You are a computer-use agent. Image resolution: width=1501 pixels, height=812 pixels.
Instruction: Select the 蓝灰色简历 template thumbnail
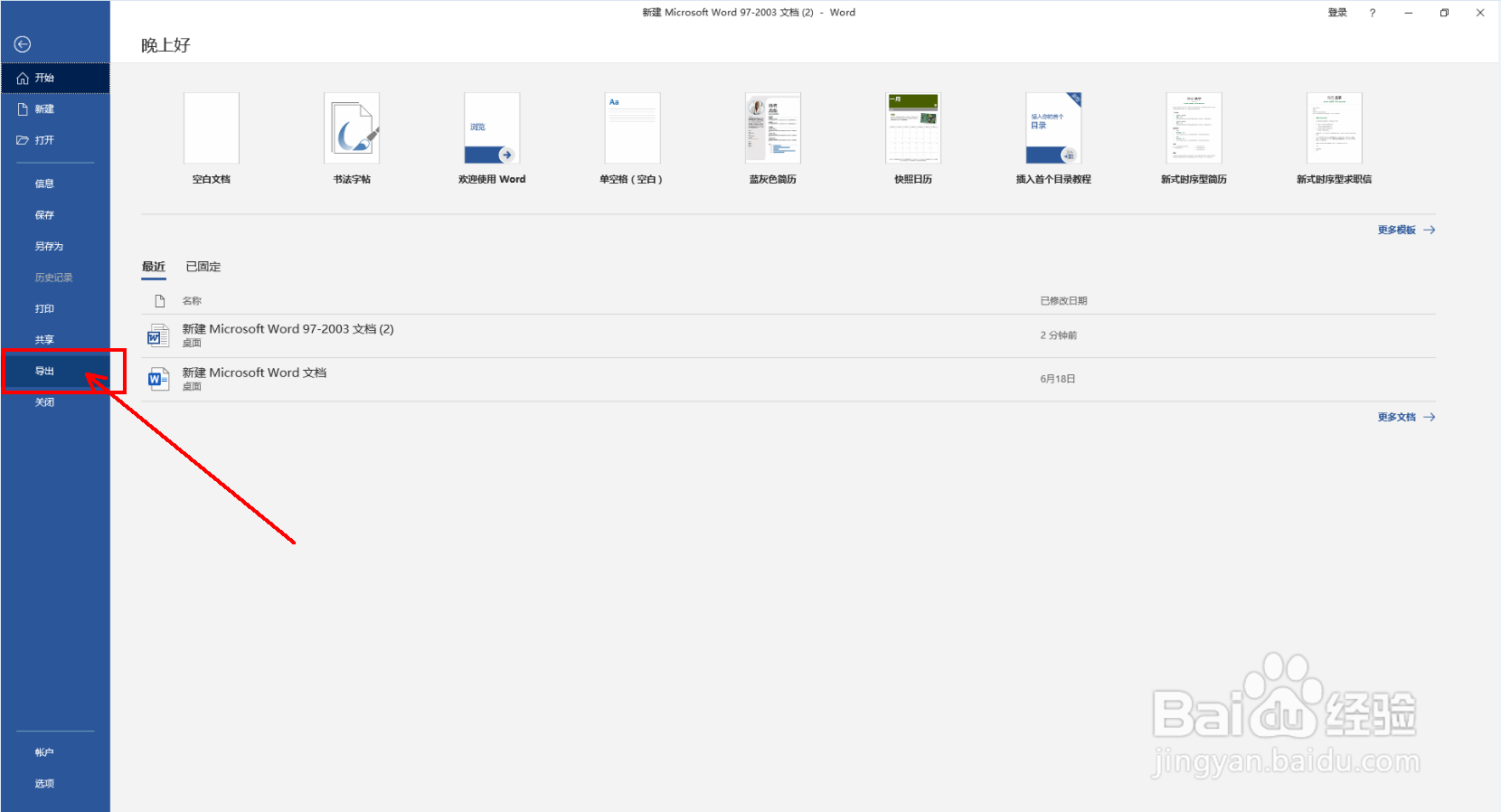point(773,128)
